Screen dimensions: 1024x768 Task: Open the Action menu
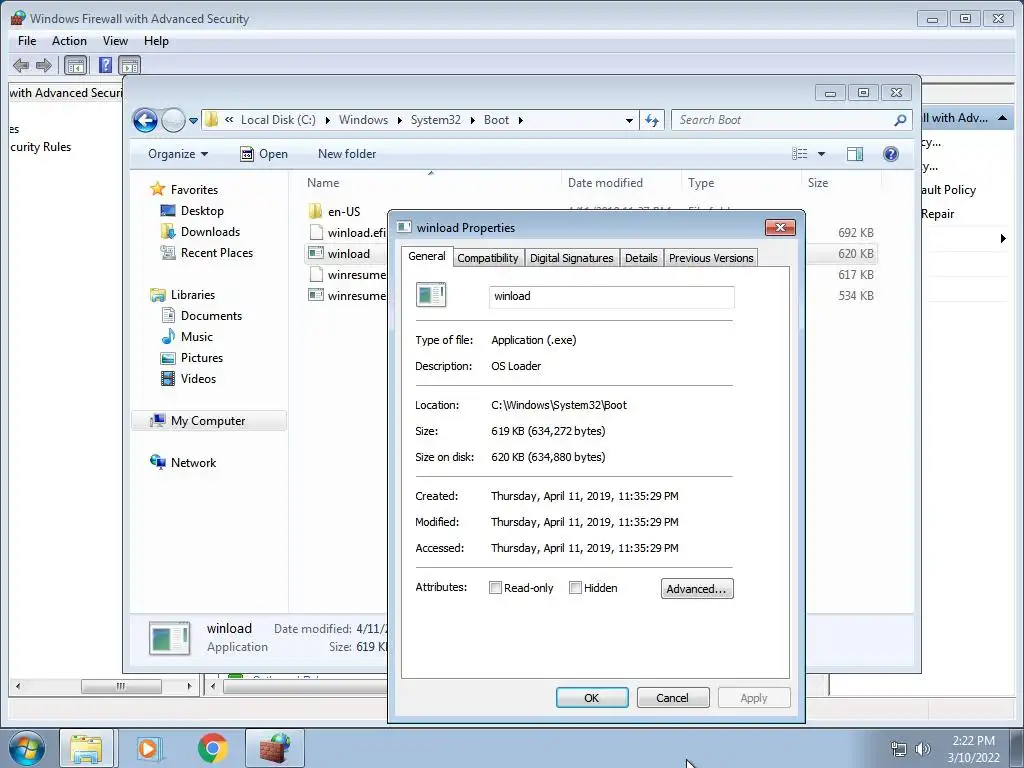point(69,40)
